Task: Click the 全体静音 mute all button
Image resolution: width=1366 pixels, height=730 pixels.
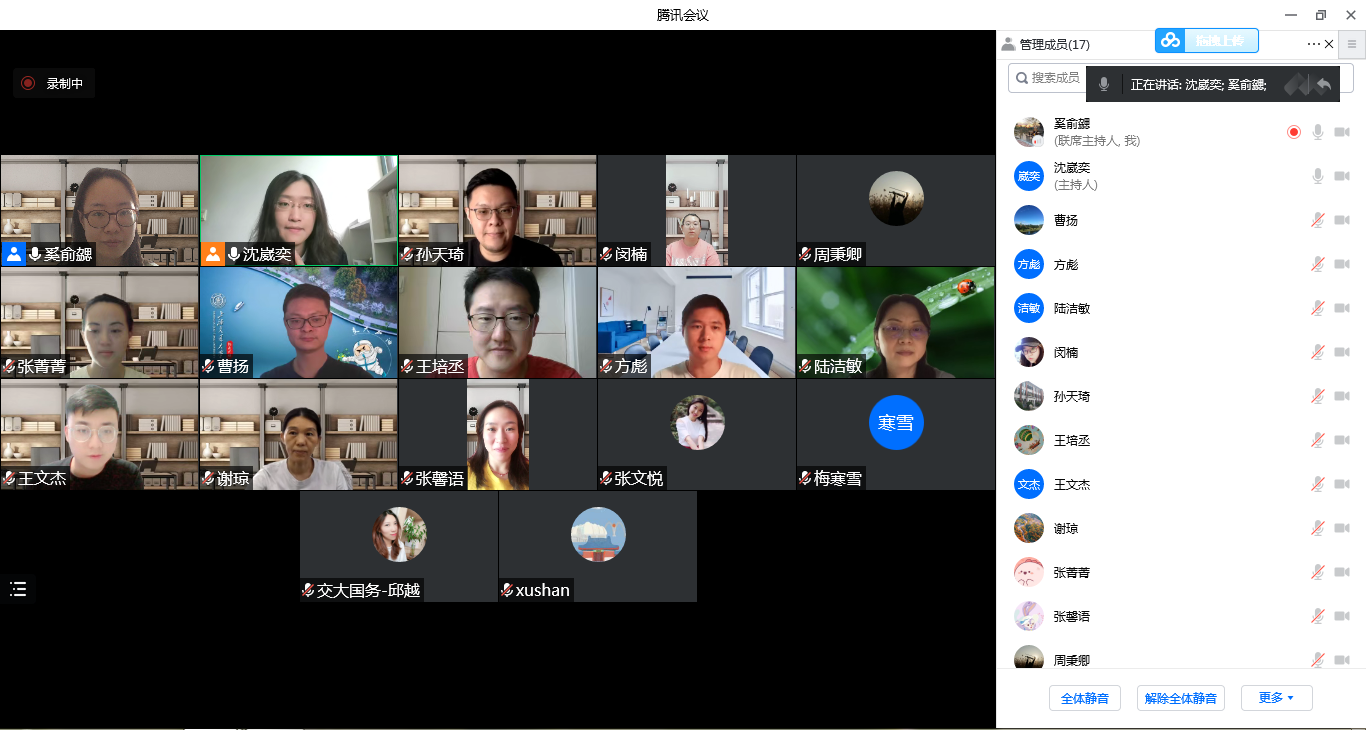Action: click(1084, 698)
